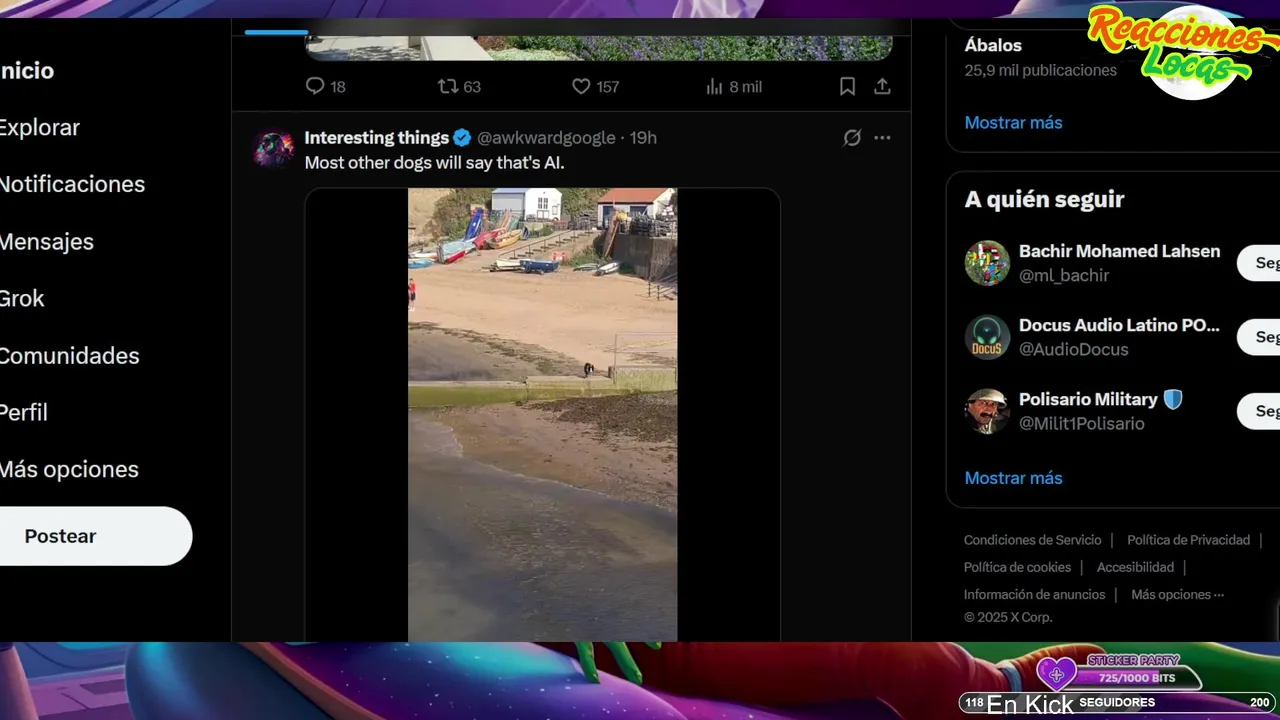Image resolution: width=1280 pixels, height=720 pixels.
Task: Follow Polisario Military
Action: click(x=1259, y=411)
